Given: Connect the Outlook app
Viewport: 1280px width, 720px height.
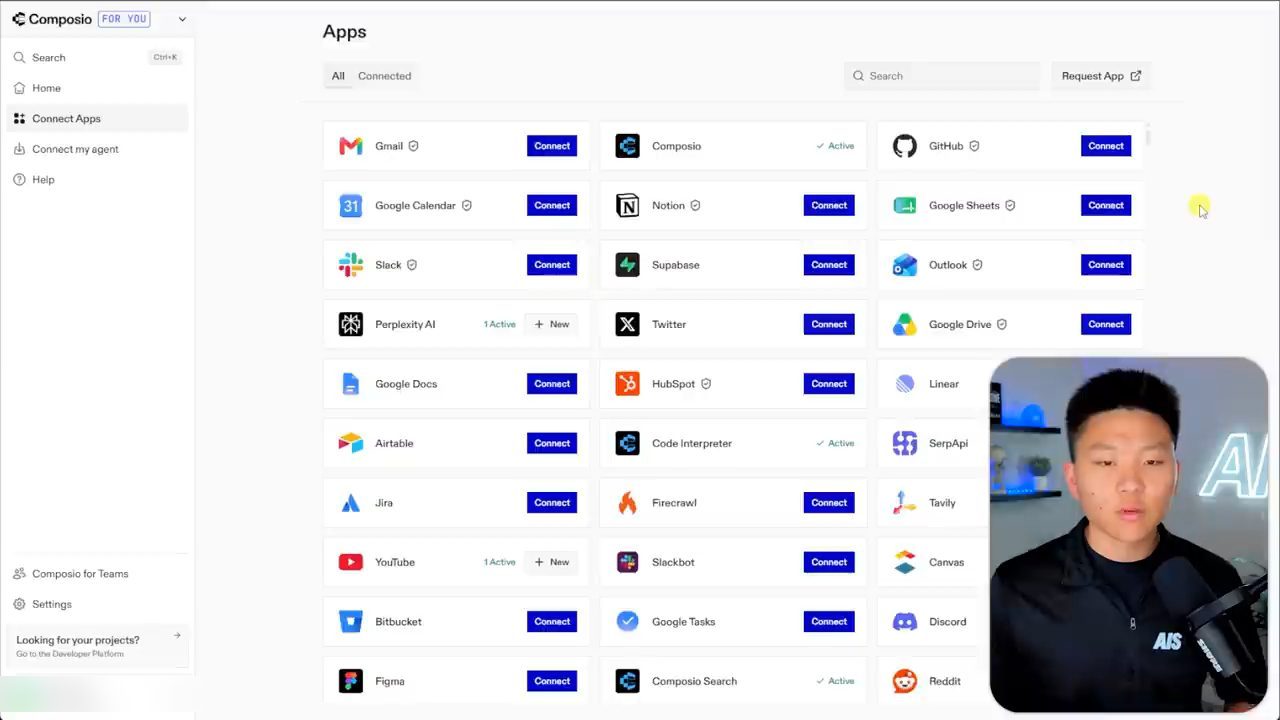Looking at the screenshot, I should (x=1106, y=265).
